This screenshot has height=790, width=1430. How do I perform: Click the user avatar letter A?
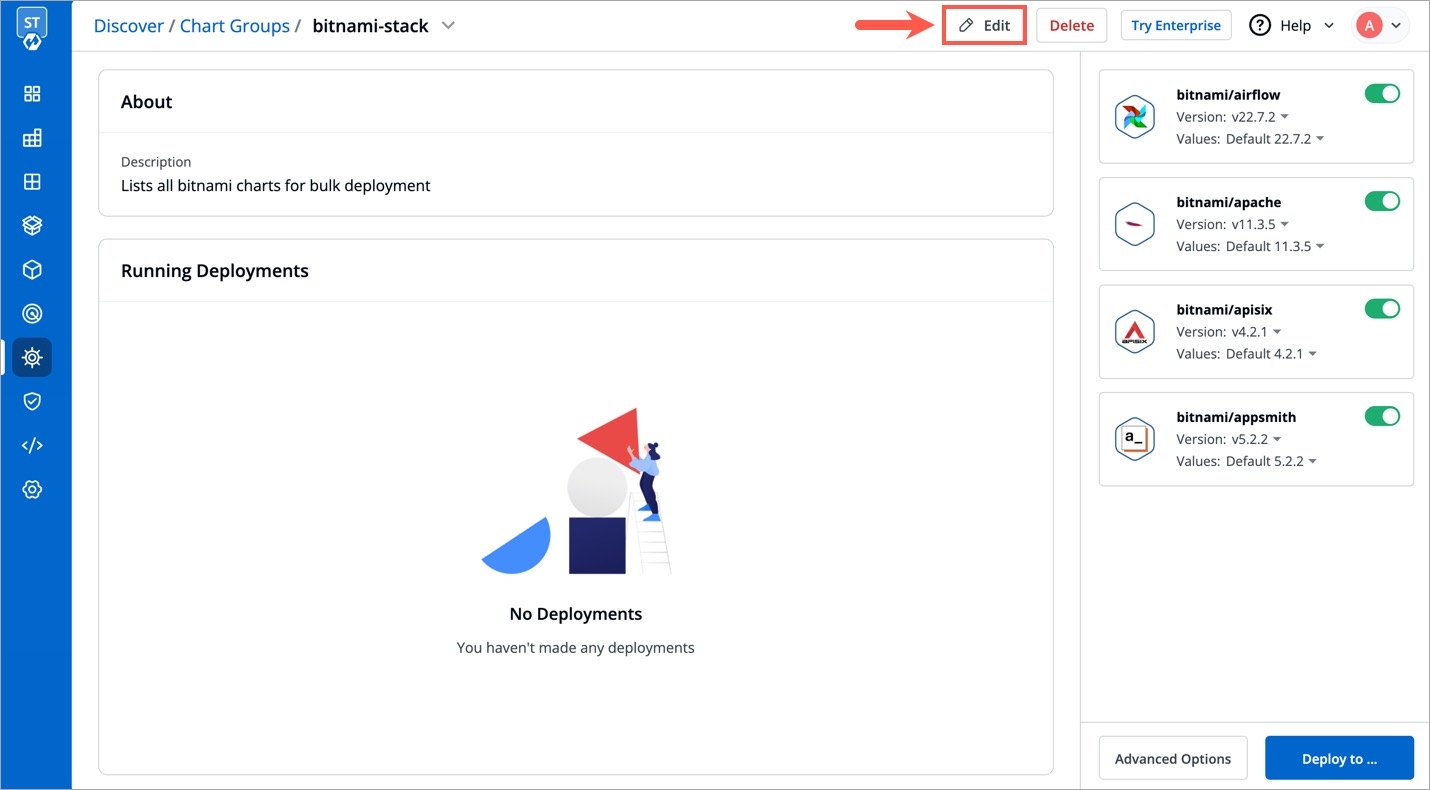tap(1369, 26)
